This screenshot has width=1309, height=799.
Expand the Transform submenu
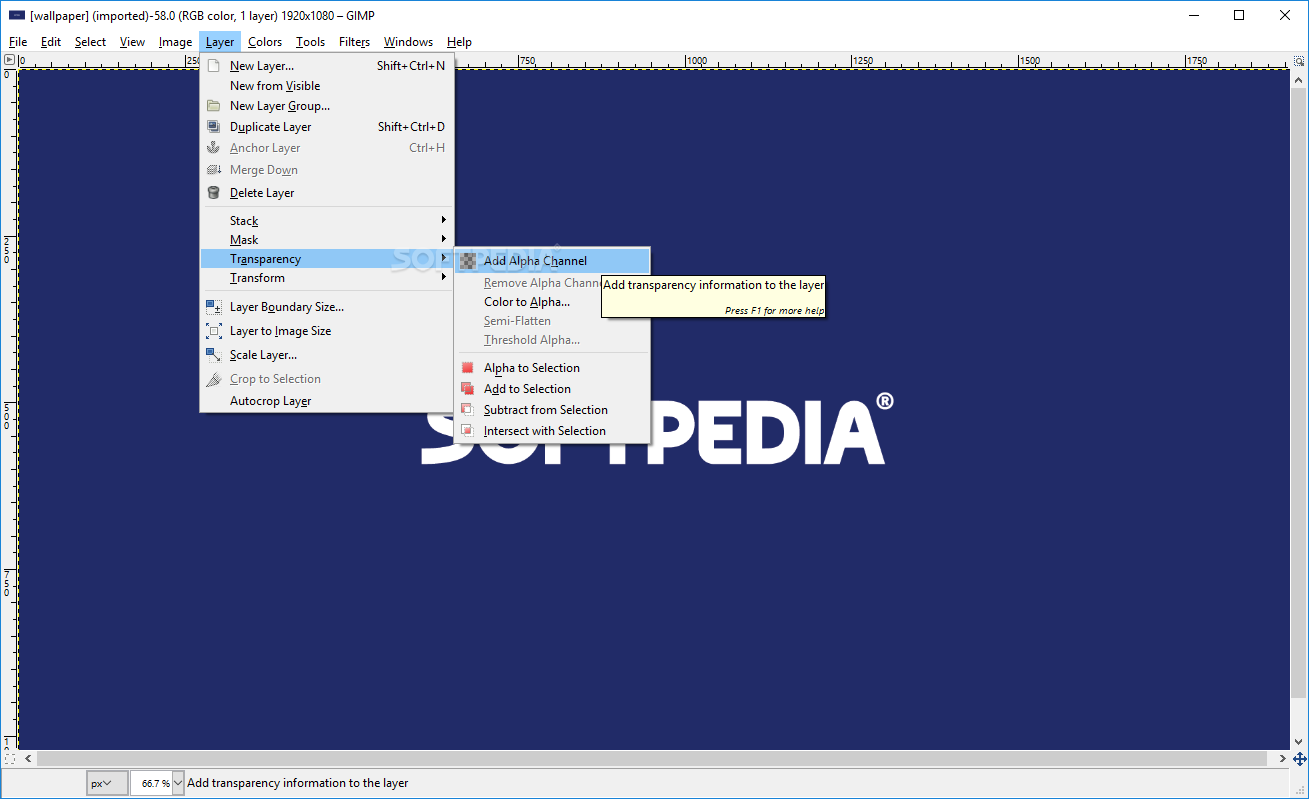pos(327,278)
